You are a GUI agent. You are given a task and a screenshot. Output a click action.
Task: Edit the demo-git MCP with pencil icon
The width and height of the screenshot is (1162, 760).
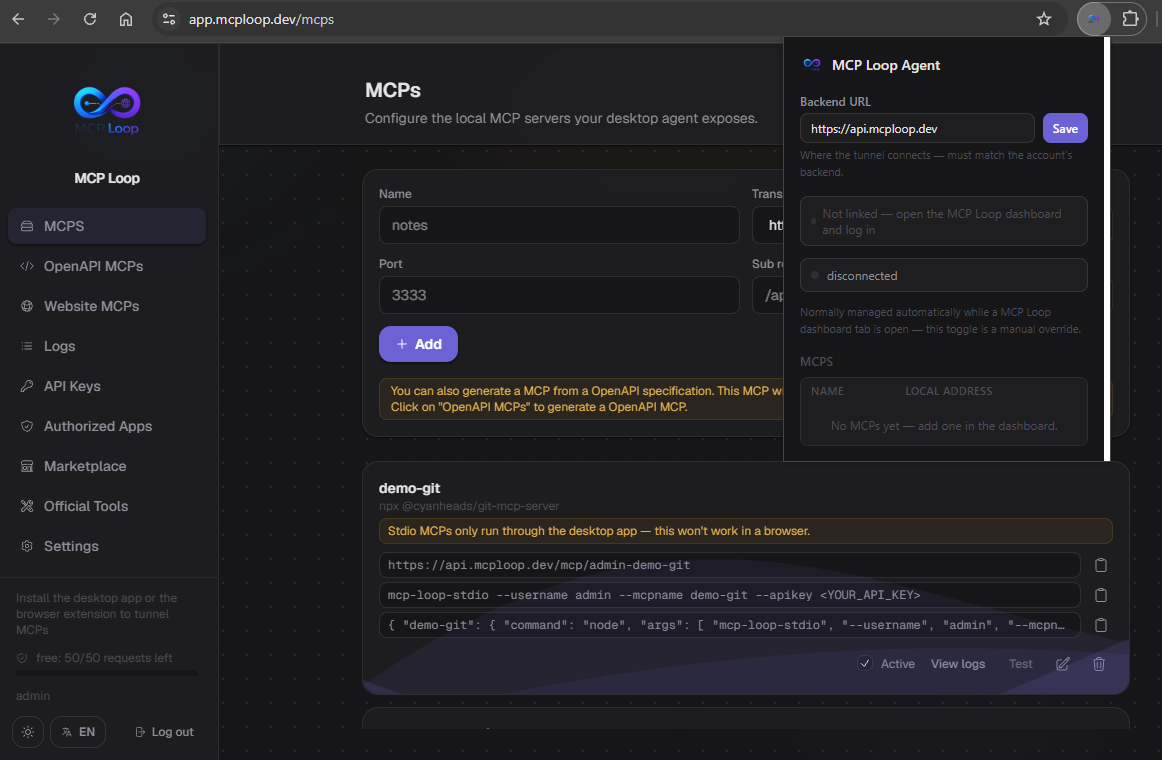(1063, 664)
